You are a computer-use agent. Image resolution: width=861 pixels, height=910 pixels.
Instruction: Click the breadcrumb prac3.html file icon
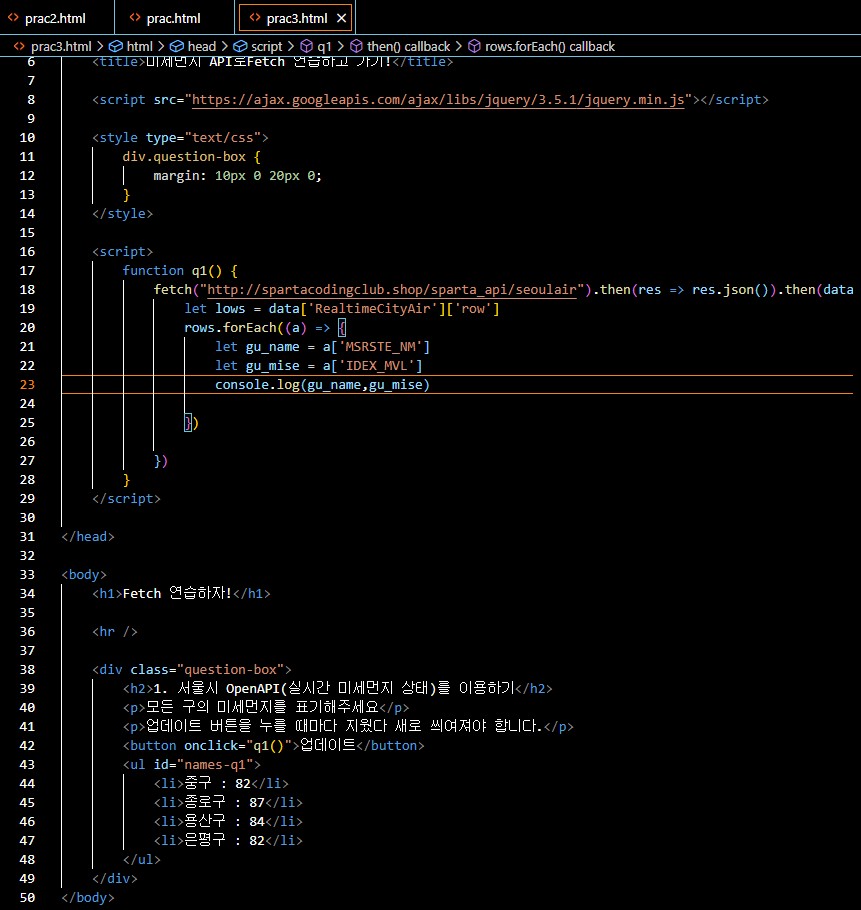pyautogui.click(x=19, y=46)
